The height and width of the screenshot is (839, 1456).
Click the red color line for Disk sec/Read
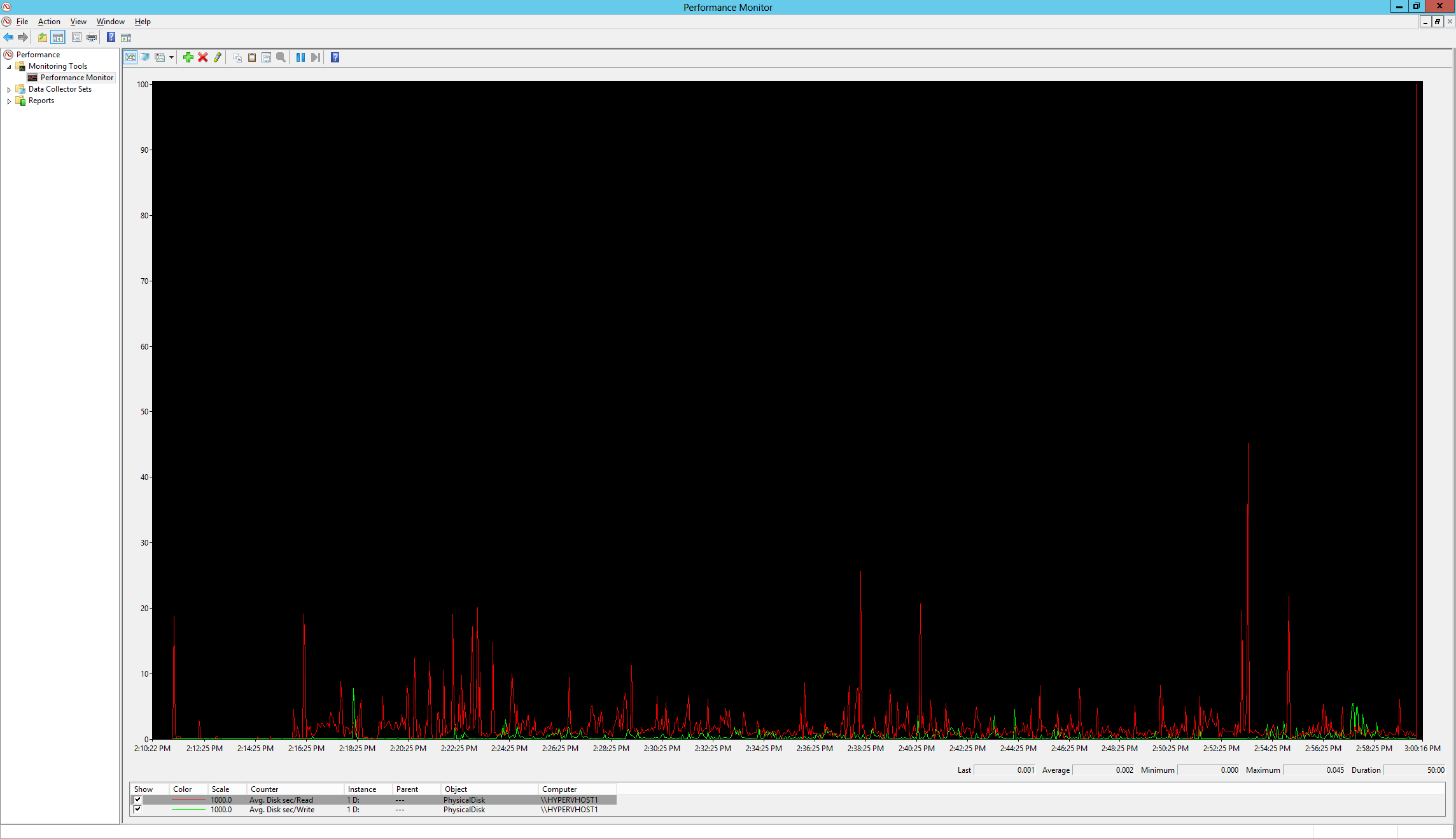[x=189, y=800]
